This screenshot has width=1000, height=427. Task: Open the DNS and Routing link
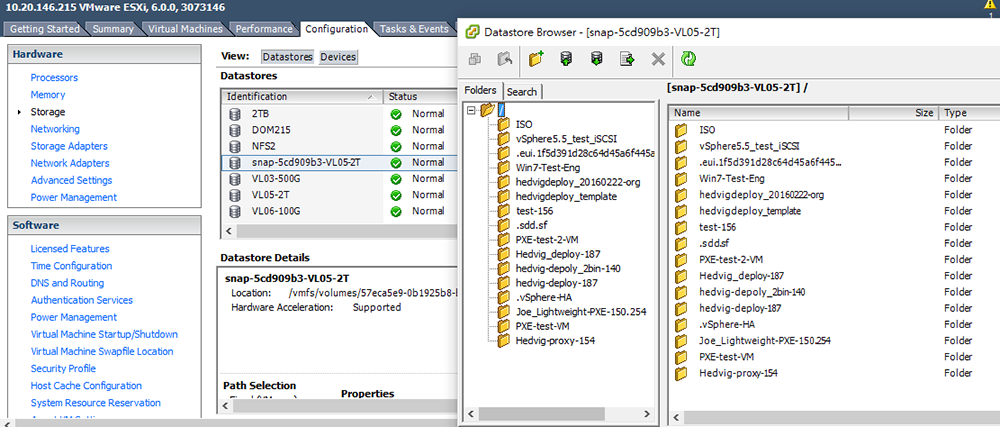pyautogui.click(x=67, y=283)
